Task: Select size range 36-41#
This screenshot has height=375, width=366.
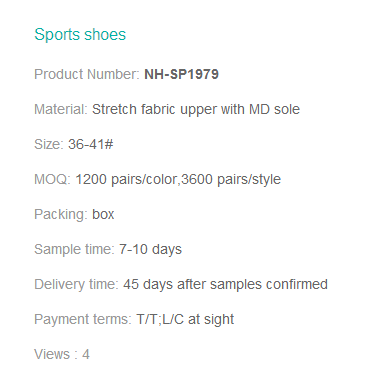Action: click(x=91, y=144)
